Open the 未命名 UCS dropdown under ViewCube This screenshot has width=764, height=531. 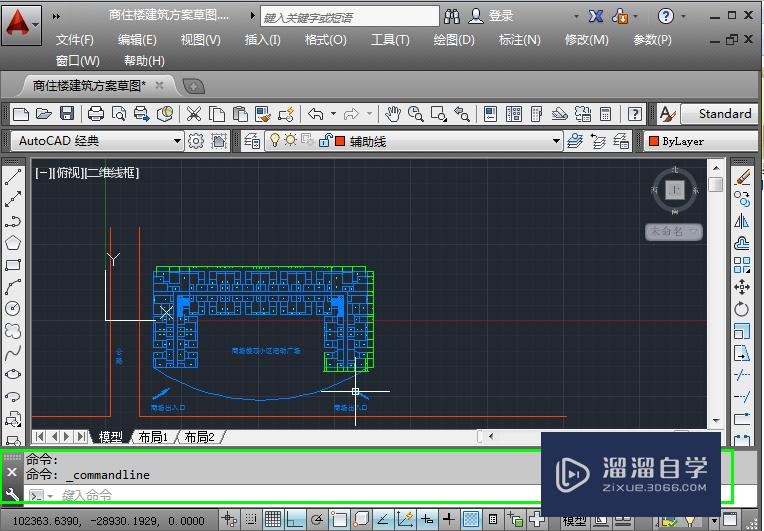674,231
